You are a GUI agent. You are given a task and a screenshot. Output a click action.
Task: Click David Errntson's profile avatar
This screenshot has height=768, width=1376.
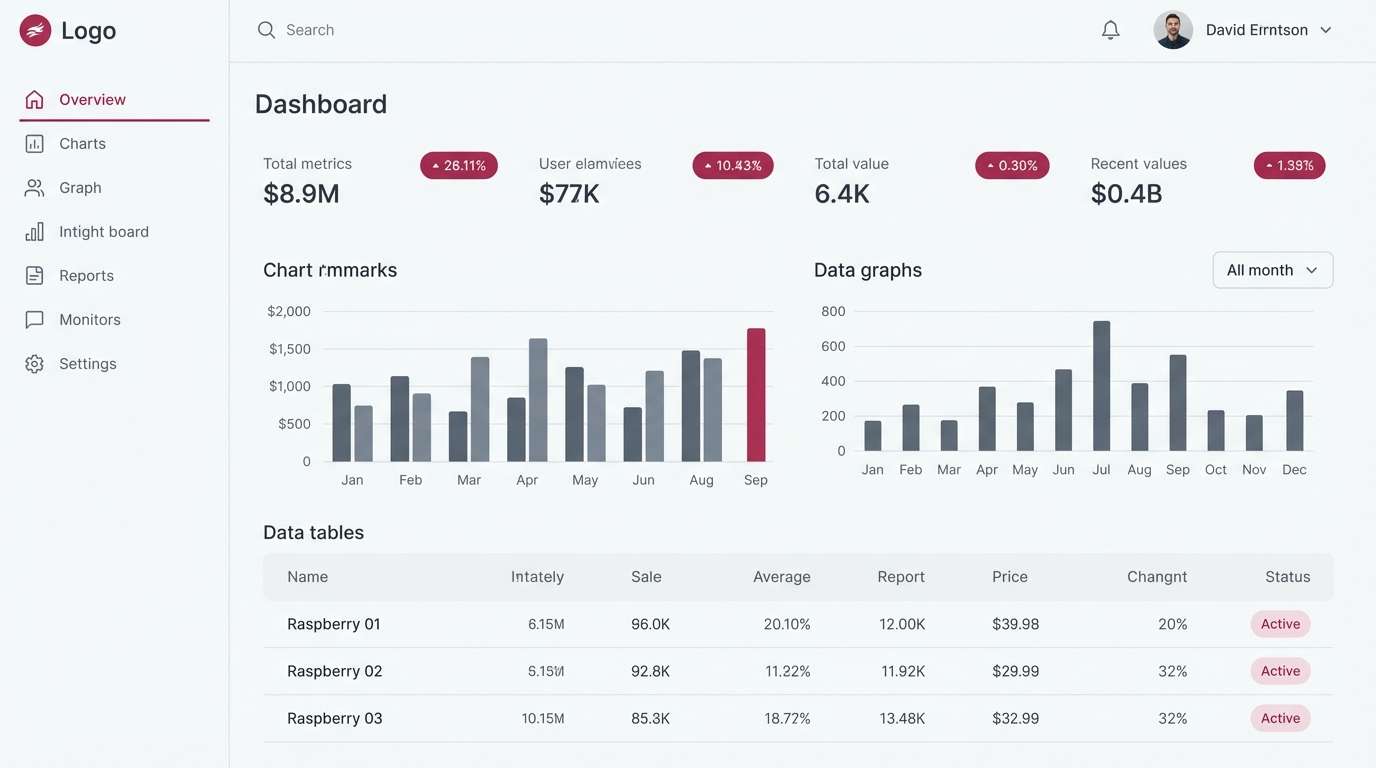(x=1173, y=30)
